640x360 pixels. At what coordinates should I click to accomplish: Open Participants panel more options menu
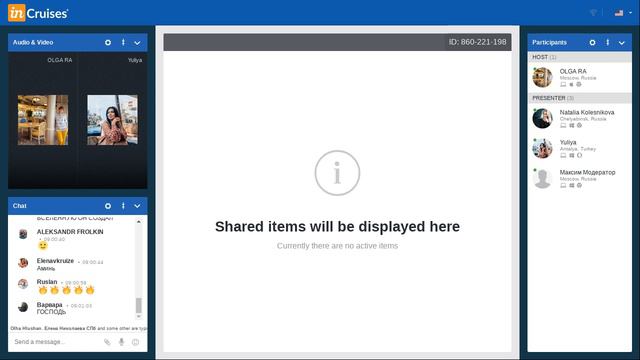pos(608,42)
